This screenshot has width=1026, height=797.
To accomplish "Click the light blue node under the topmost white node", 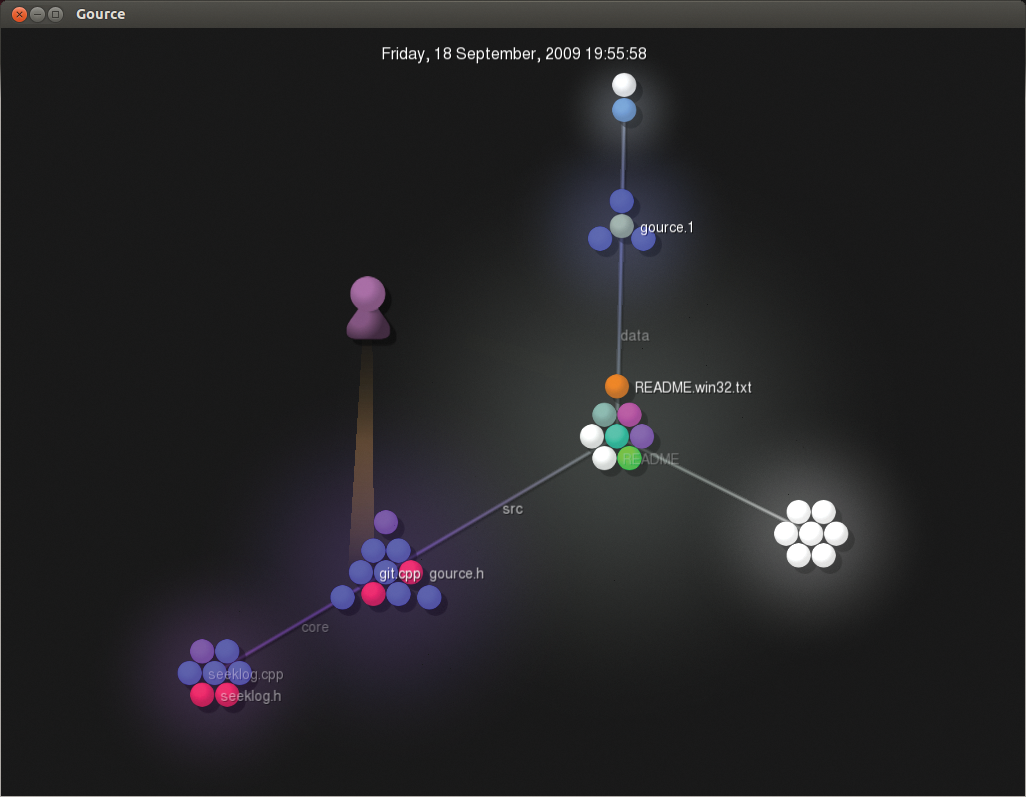I will click(x=624, y=110).
